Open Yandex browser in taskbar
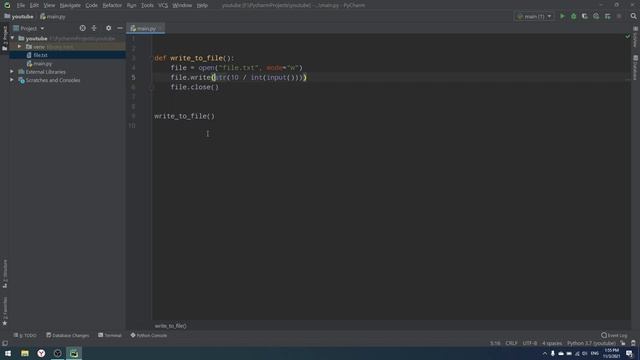640x360 pixels. click(x=41, y=353)
